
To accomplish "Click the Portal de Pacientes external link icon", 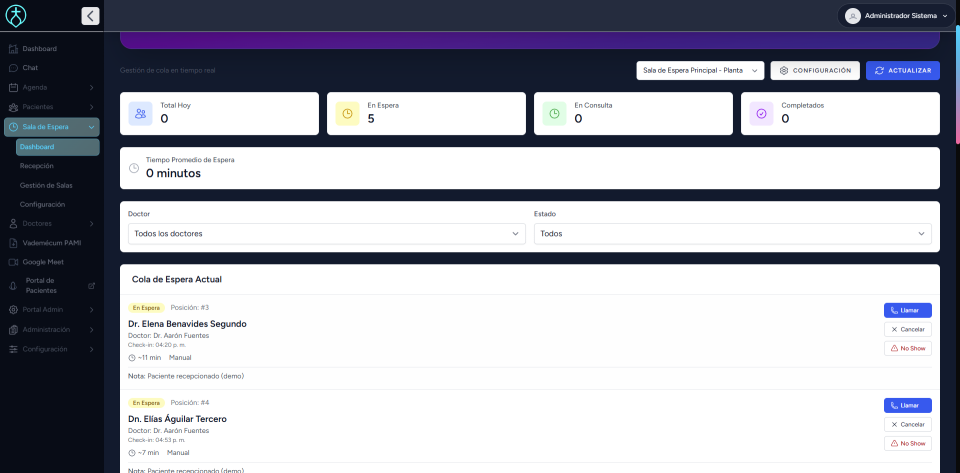I will pyautogui.click(x=92, y=285).
